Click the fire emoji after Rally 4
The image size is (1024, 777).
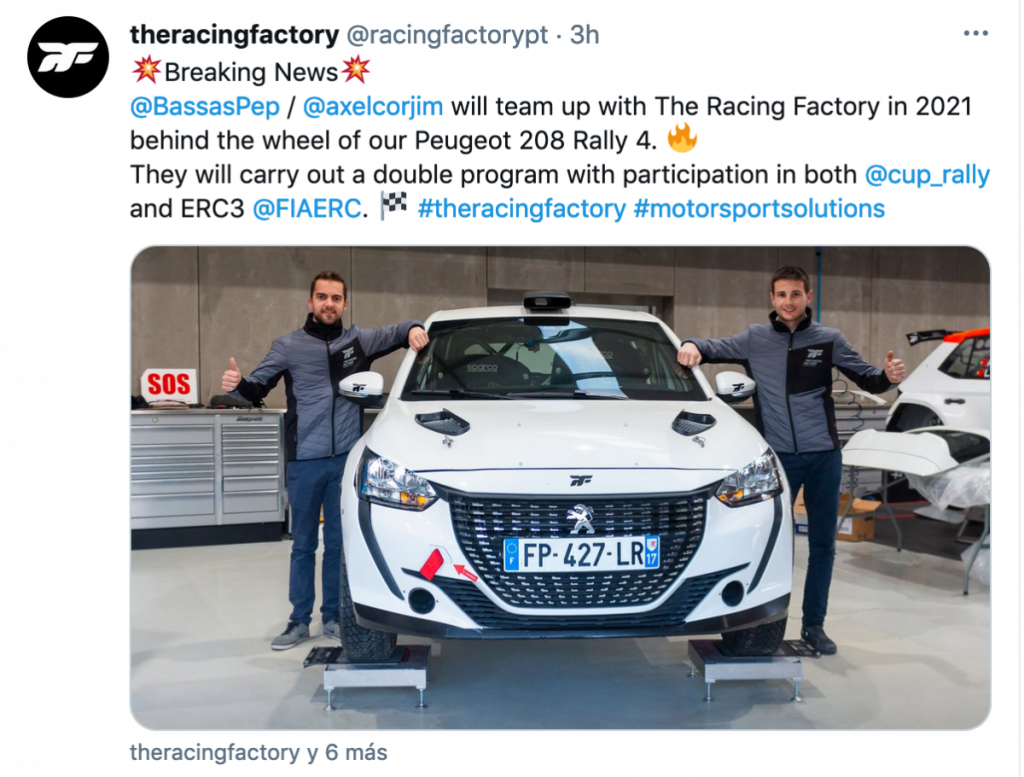(x=682, y=138)
